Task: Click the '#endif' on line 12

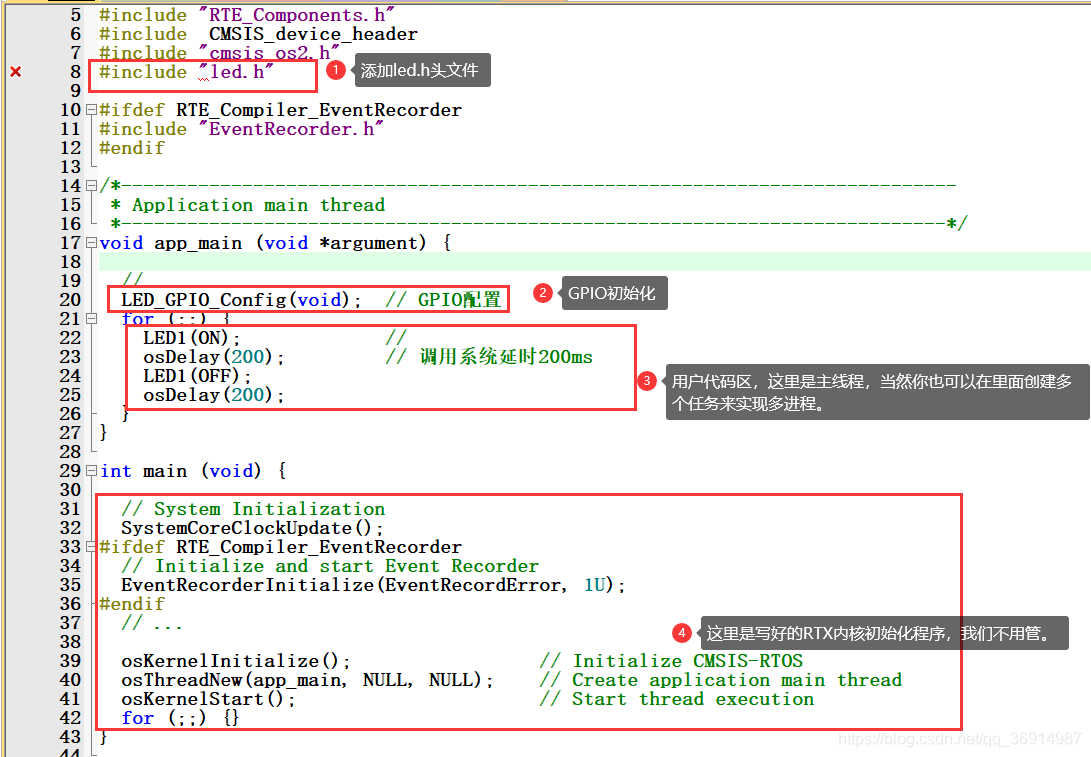Action: [x=132, y=148]
